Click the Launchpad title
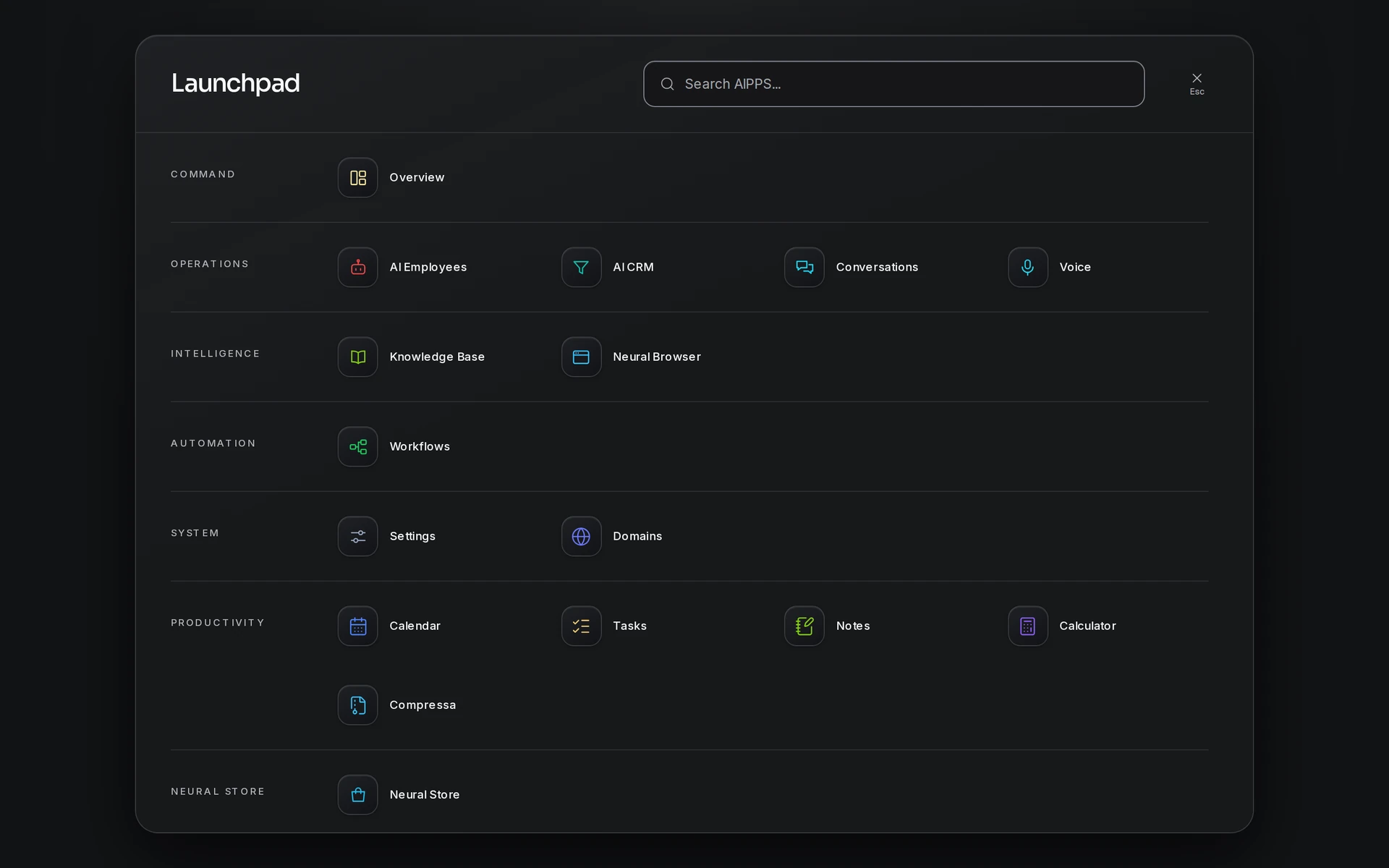This screenshot has height=868, width=1389. [235, 83]
